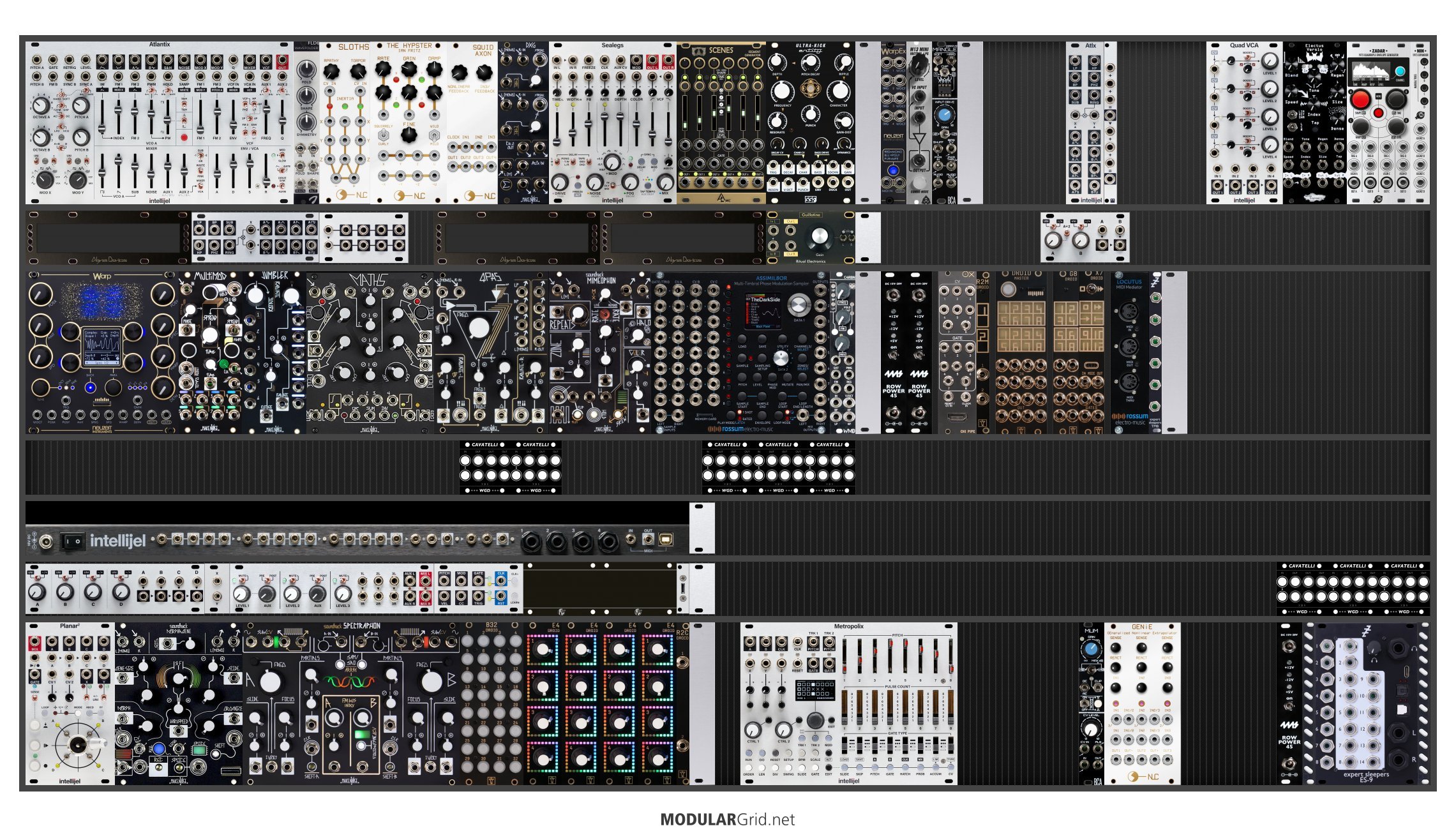Click The Hypster RATE knob
Screen dimensions: 1456x833
click(x=383, y=69)
